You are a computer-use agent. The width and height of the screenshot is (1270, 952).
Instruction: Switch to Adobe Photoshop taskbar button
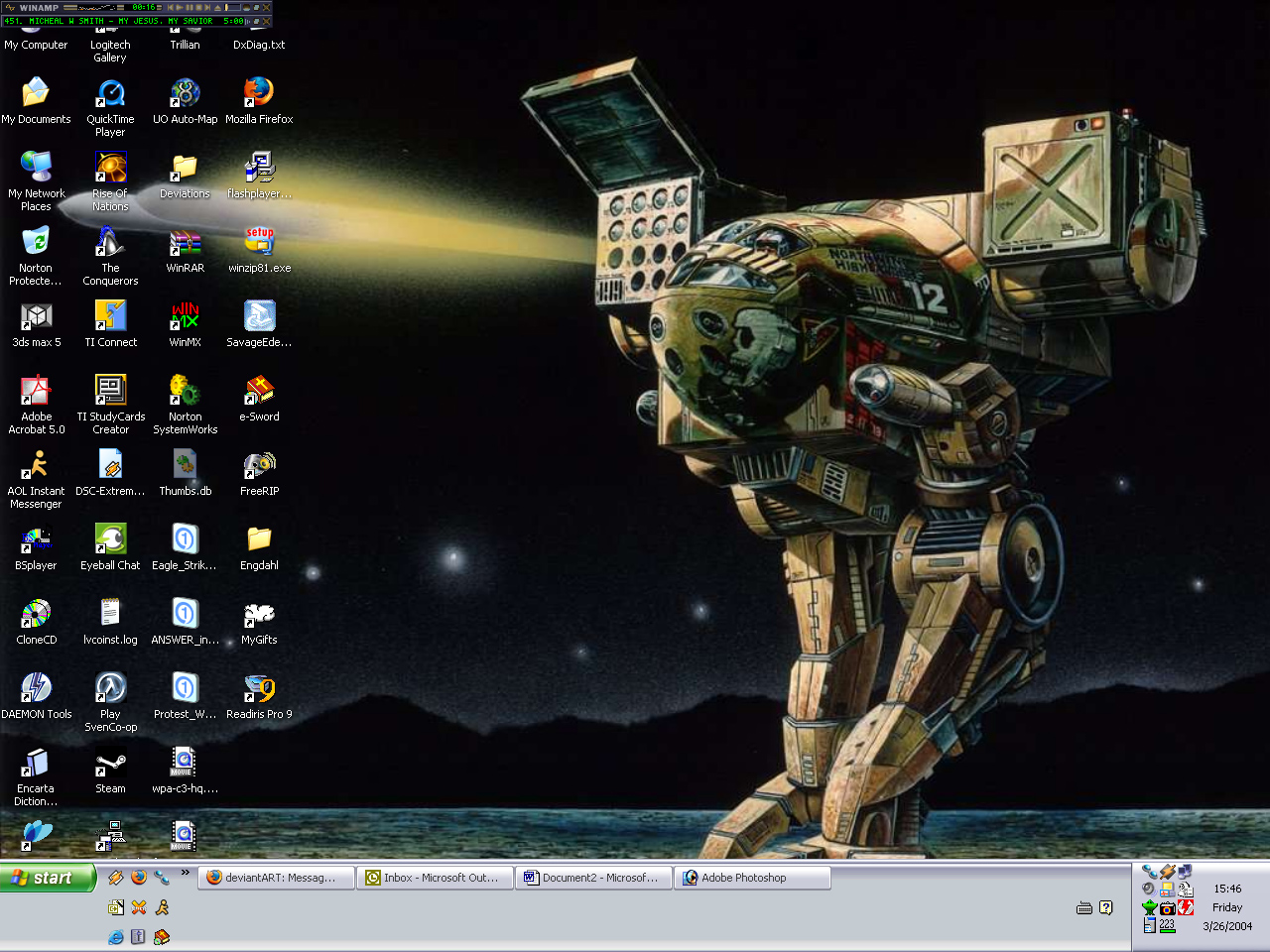[753, 878]
